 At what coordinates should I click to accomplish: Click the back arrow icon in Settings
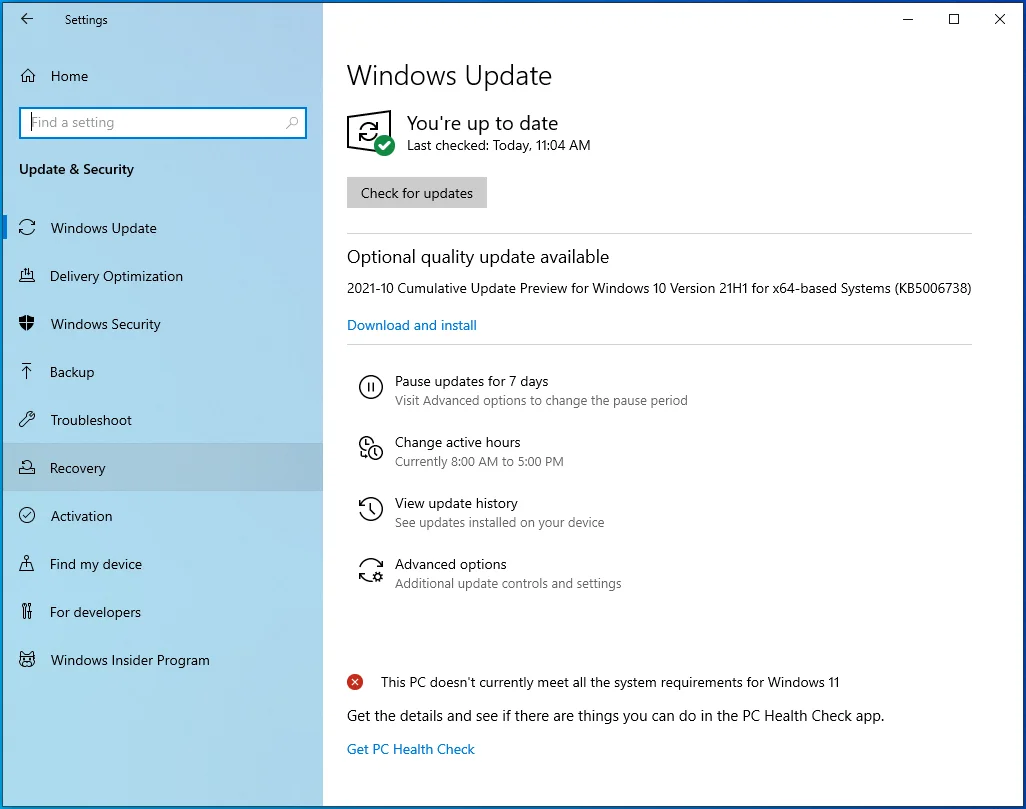tap(27, 19)
